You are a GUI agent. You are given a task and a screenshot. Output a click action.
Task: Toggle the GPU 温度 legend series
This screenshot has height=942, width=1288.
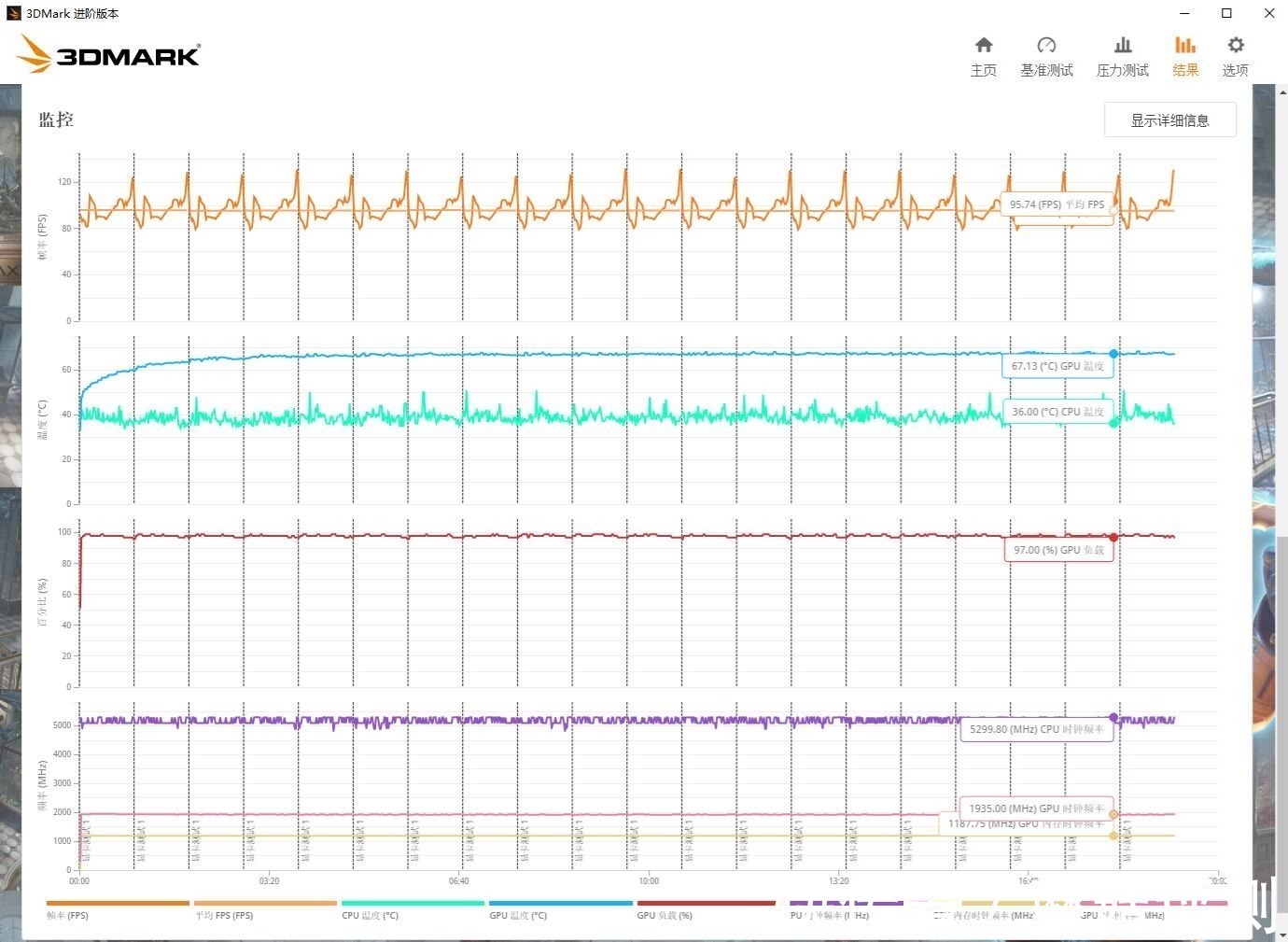(x=560, y=909)
